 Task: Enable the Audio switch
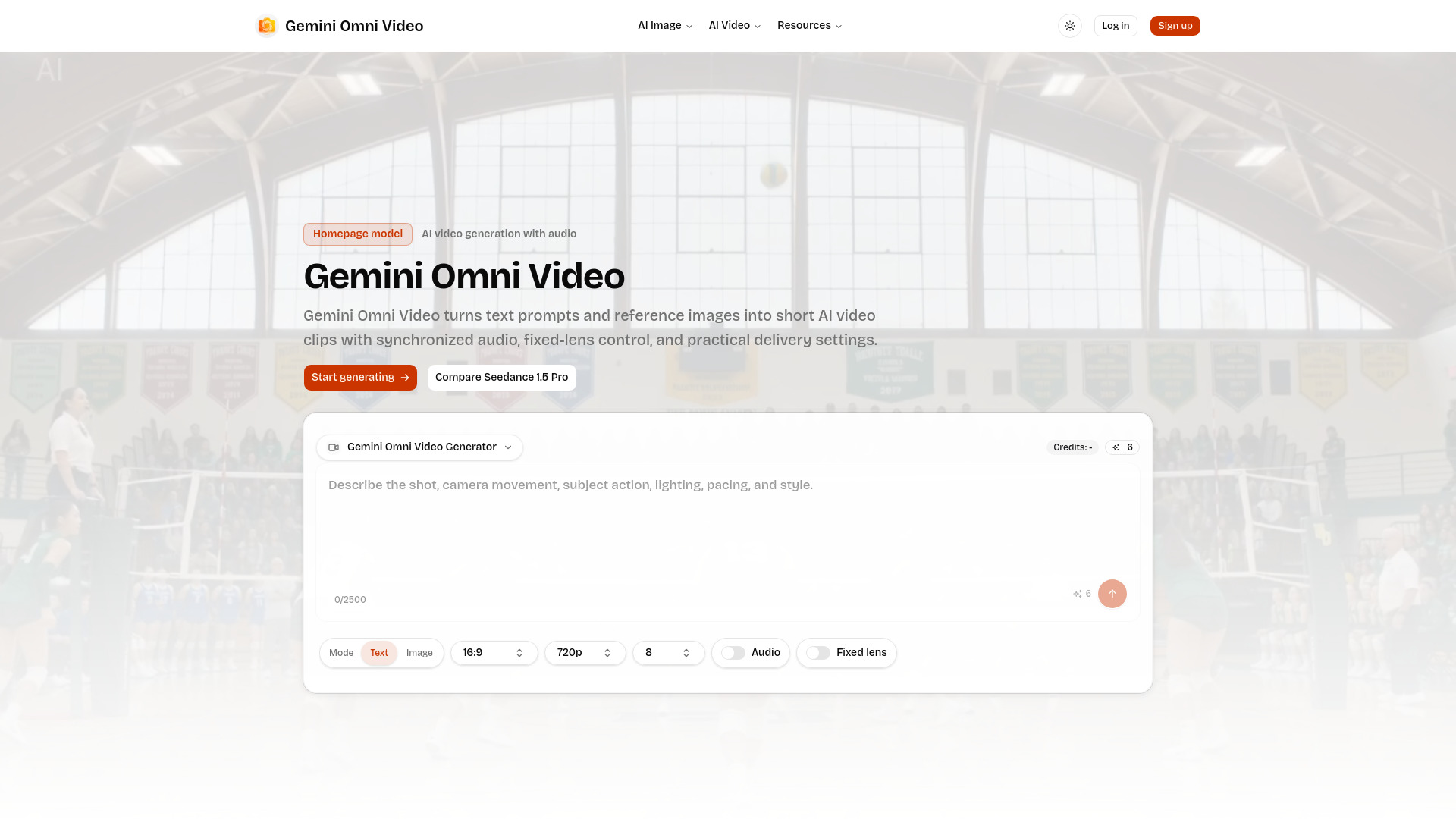point(733,653)
